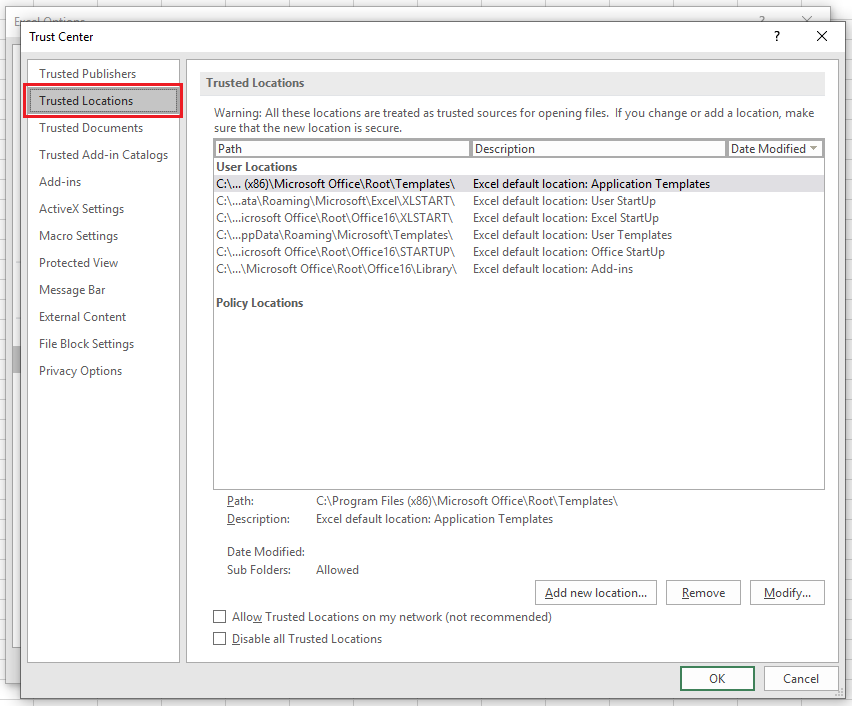Sort list by Path column header
The height and width of the screenshot is (706, 852).
tap(342, 149)
